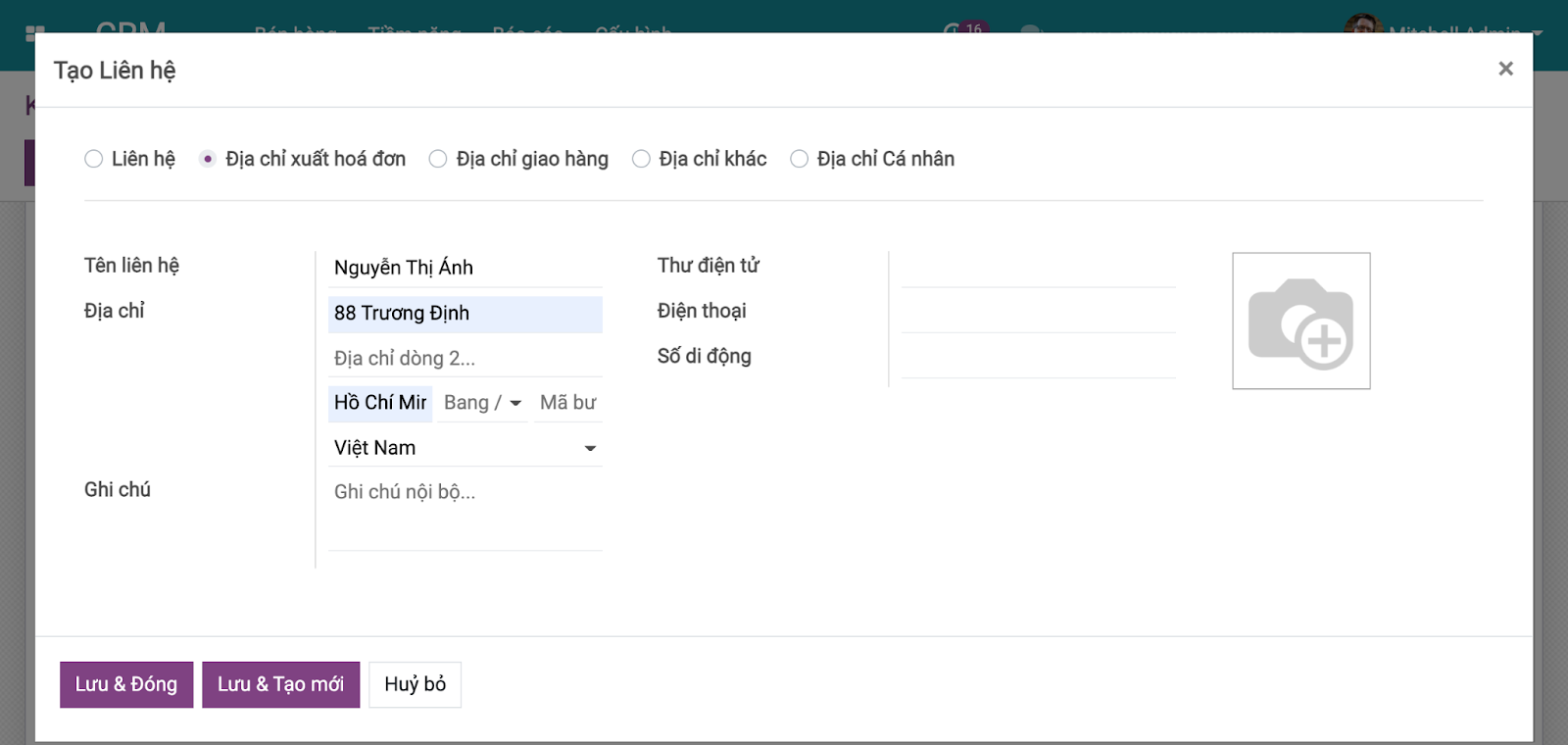Click the Tên liên hệ label
1568x745 pixels.
[x=131, y=266]
